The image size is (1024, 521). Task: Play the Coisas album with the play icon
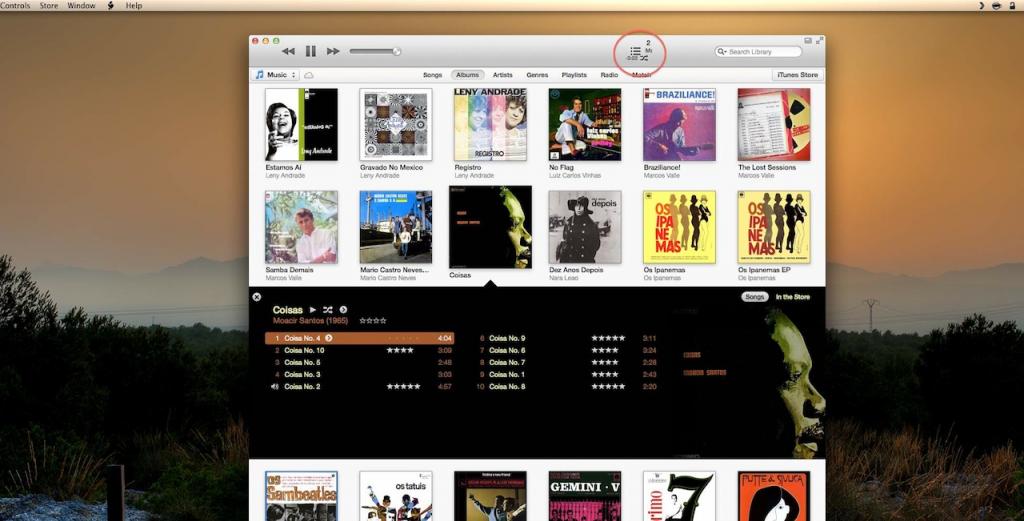point(313,310)
